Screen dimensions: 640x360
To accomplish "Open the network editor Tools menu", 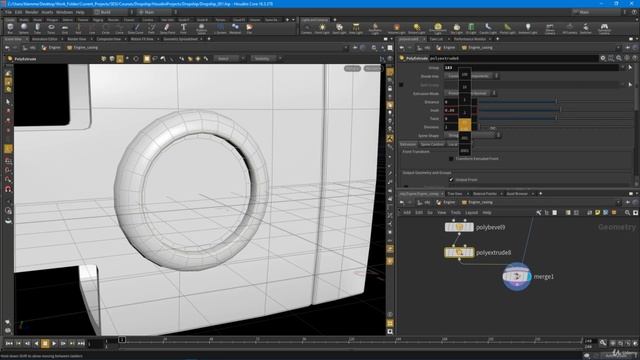I will 456,213.
